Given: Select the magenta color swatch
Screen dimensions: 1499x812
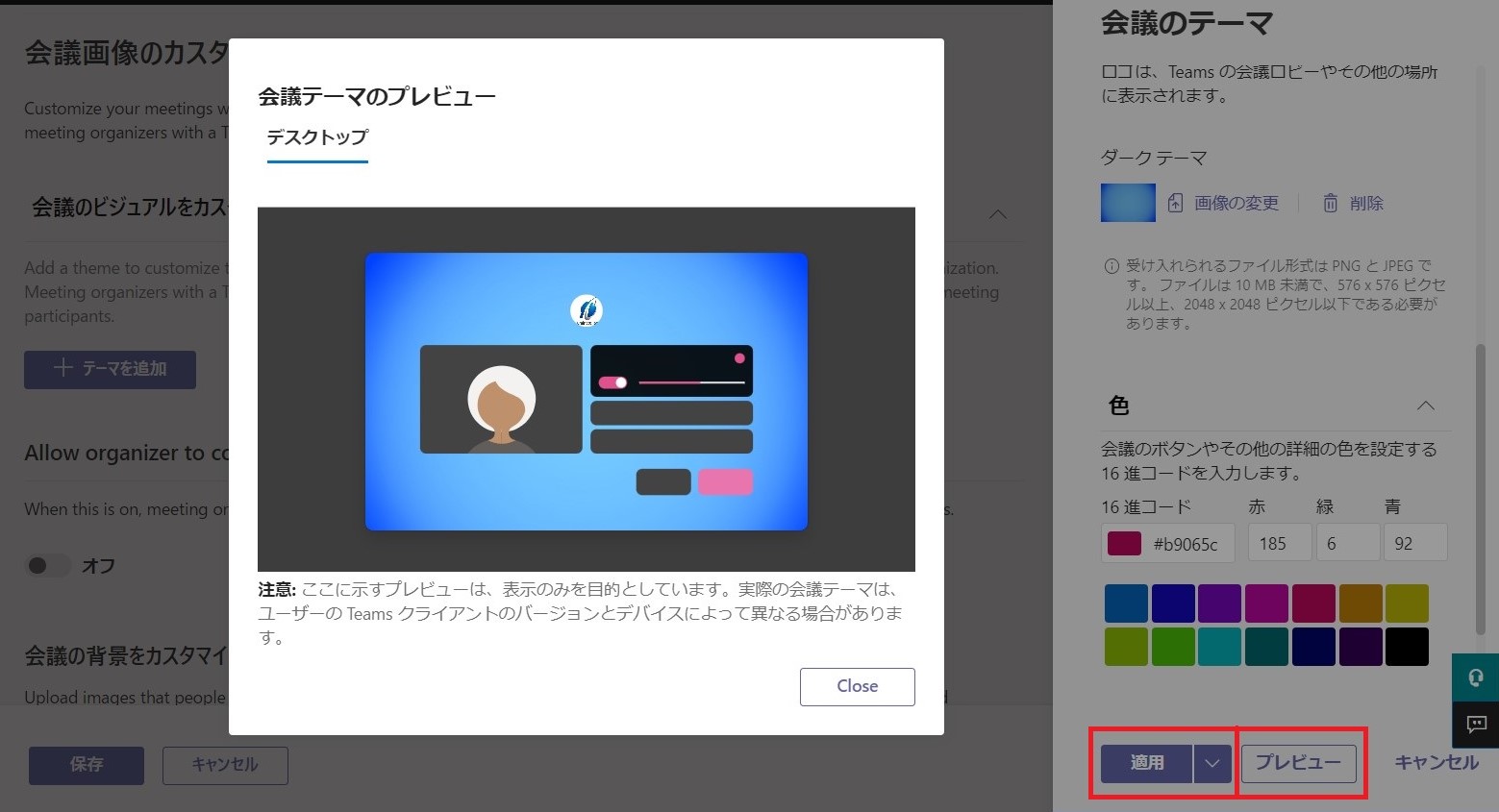Looking at the screenshot, I should coord(1266,603).
